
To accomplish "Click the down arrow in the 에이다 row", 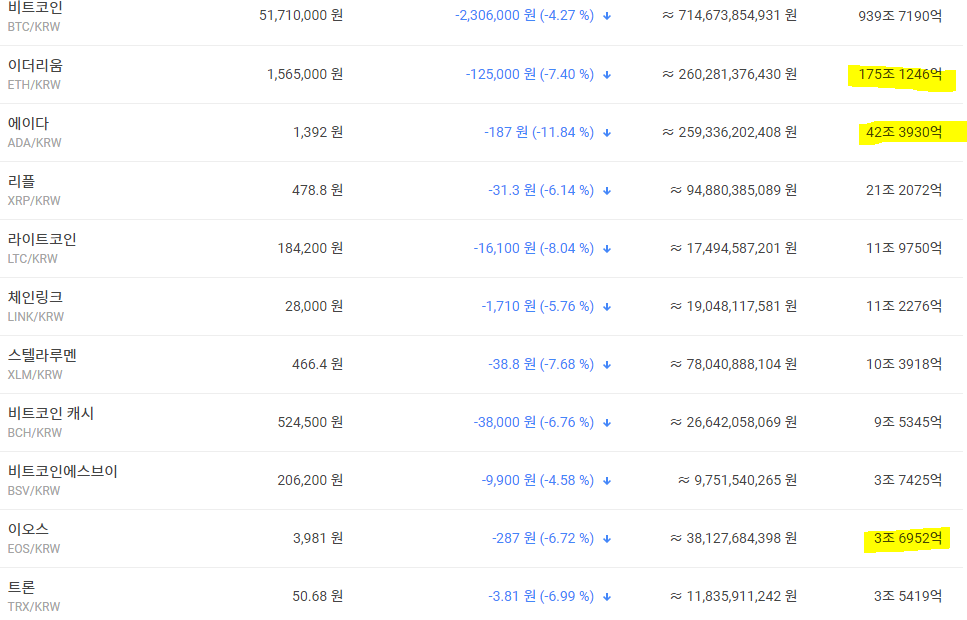I will pos(607,133).
